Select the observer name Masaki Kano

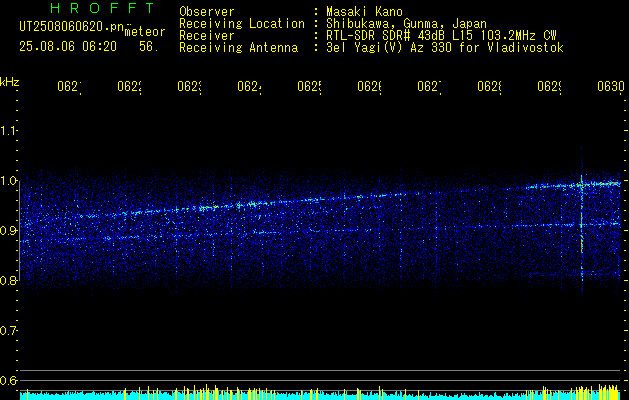click(x=364, y=12)
